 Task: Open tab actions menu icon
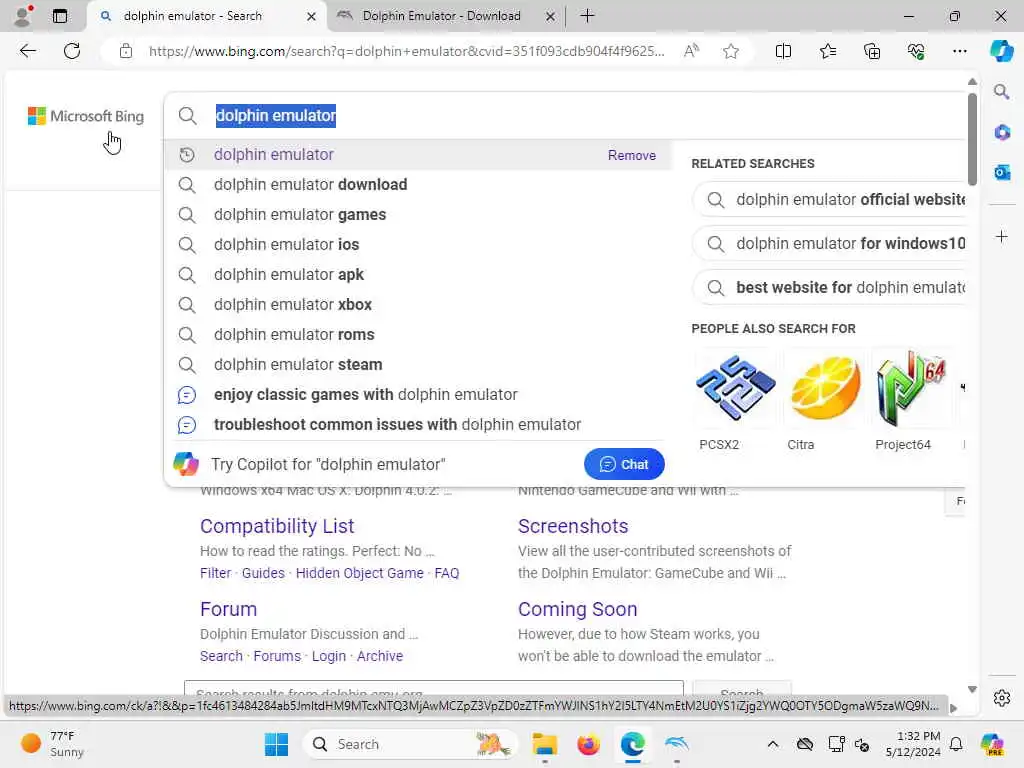[x=59, y=16]
